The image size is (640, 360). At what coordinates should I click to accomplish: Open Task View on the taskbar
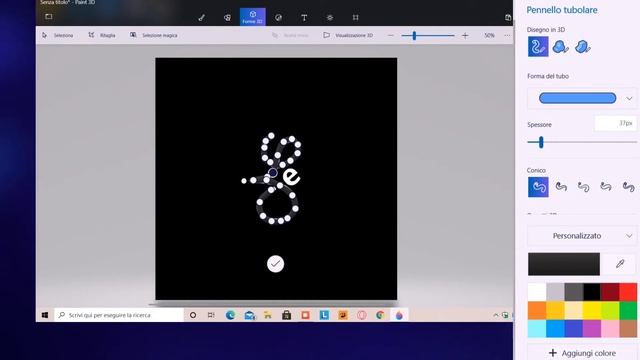tap(211, 315)
